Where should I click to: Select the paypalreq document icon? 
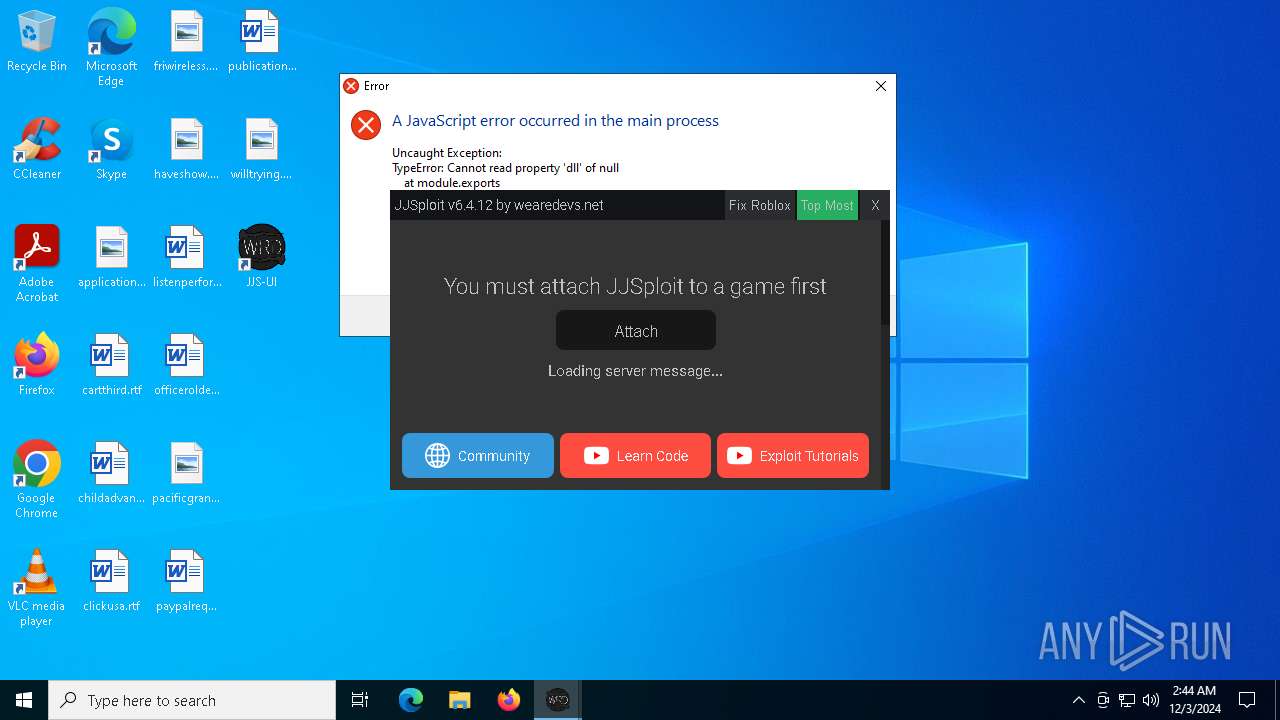pyautogui.click(x=186, y=582)
